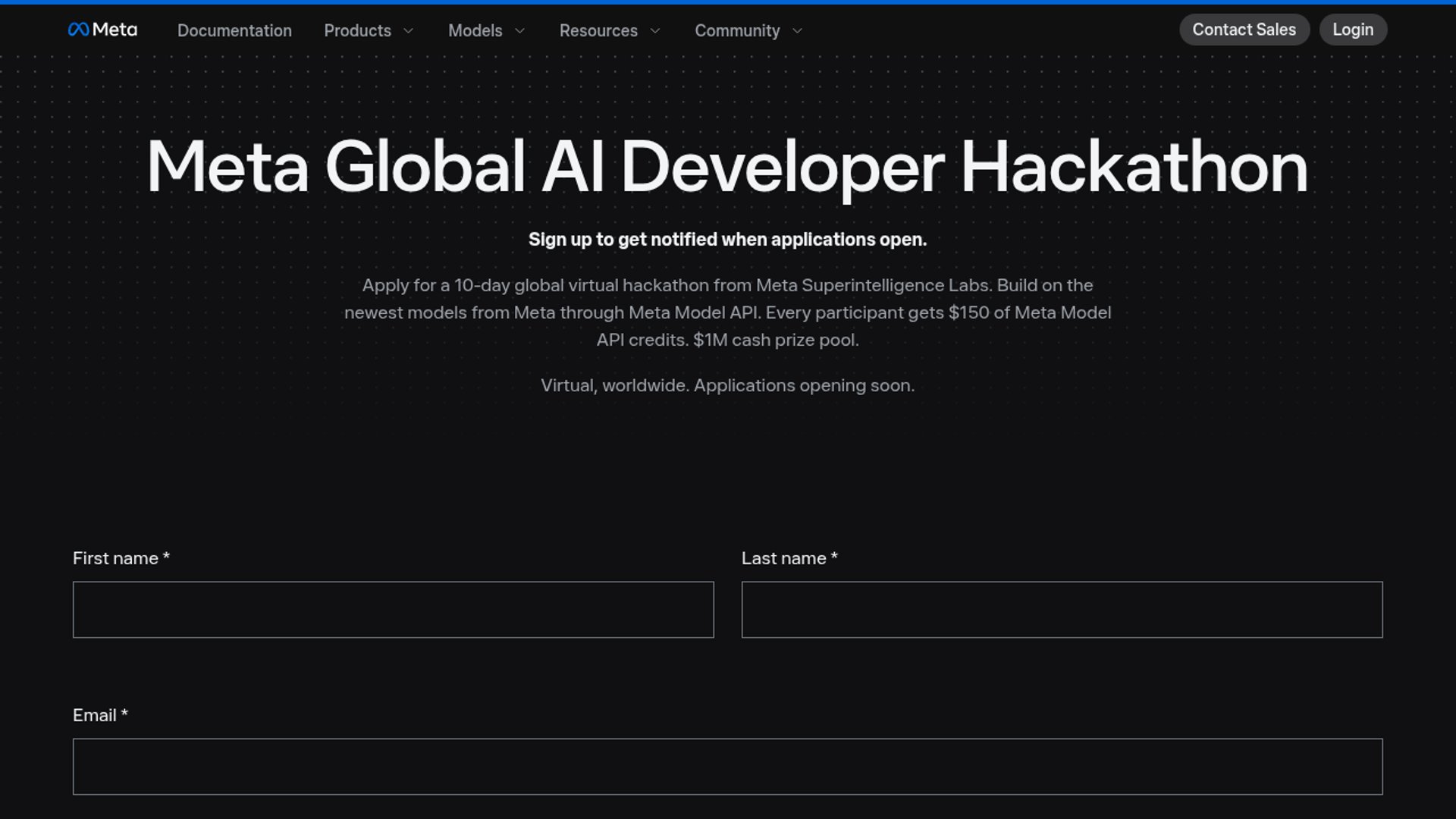Click the Login button

coord(1353,30)
